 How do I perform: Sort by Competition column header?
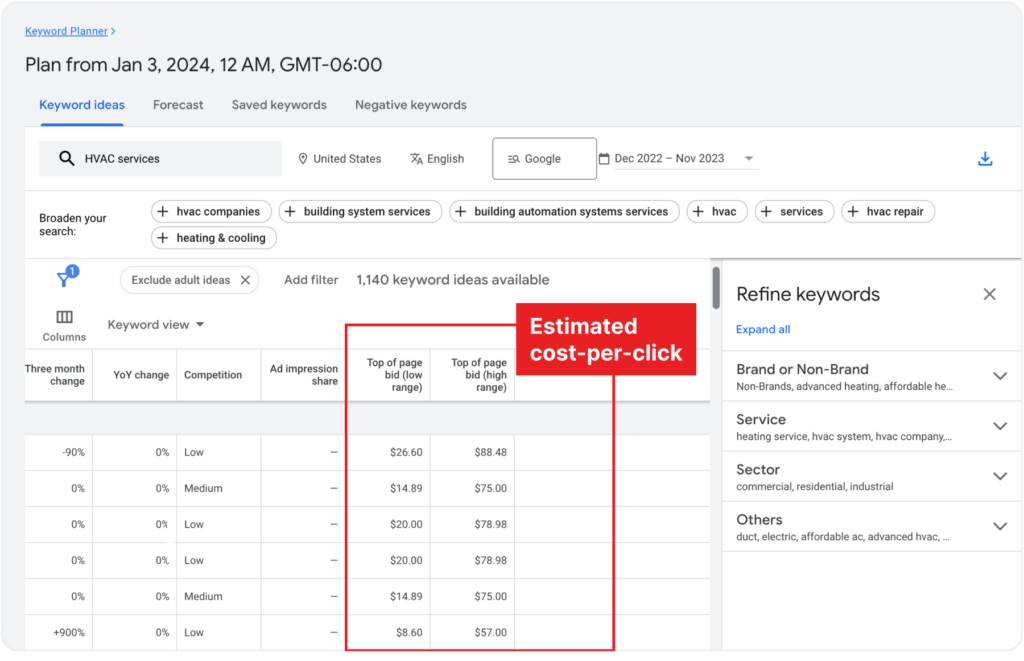click(x=213, y=375)
